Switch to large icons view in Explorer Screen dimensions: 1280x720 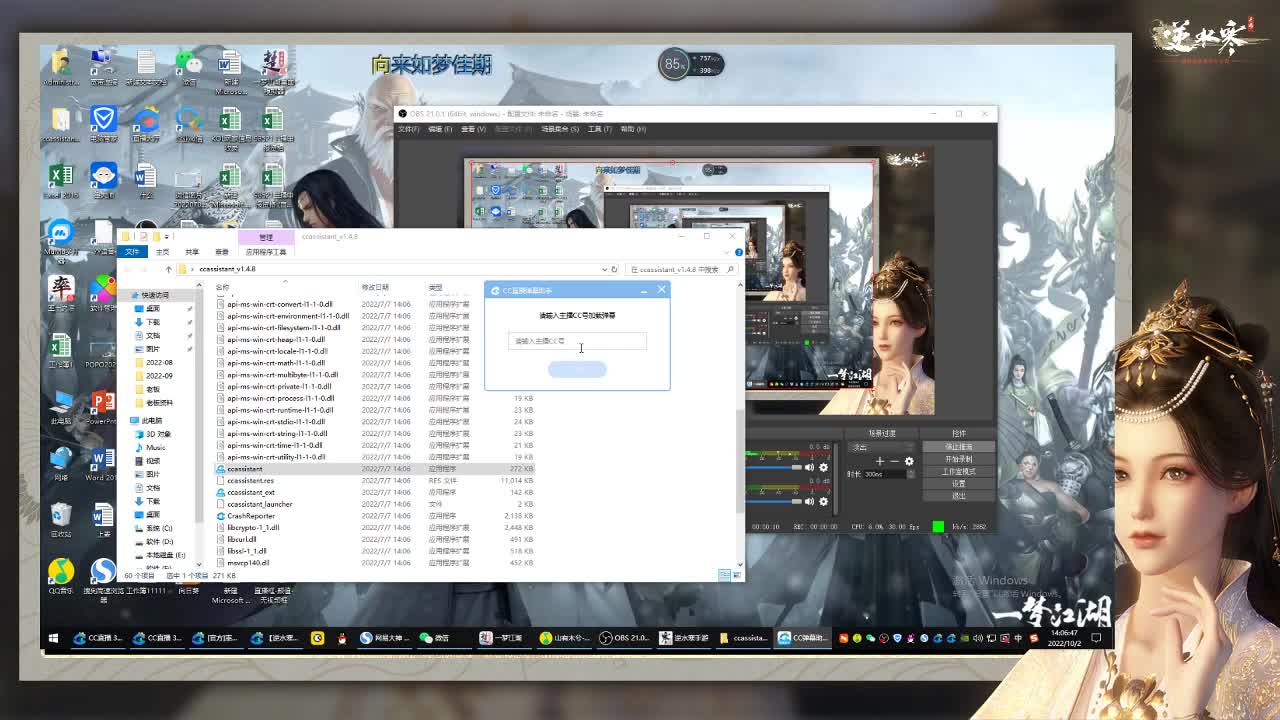737,575
